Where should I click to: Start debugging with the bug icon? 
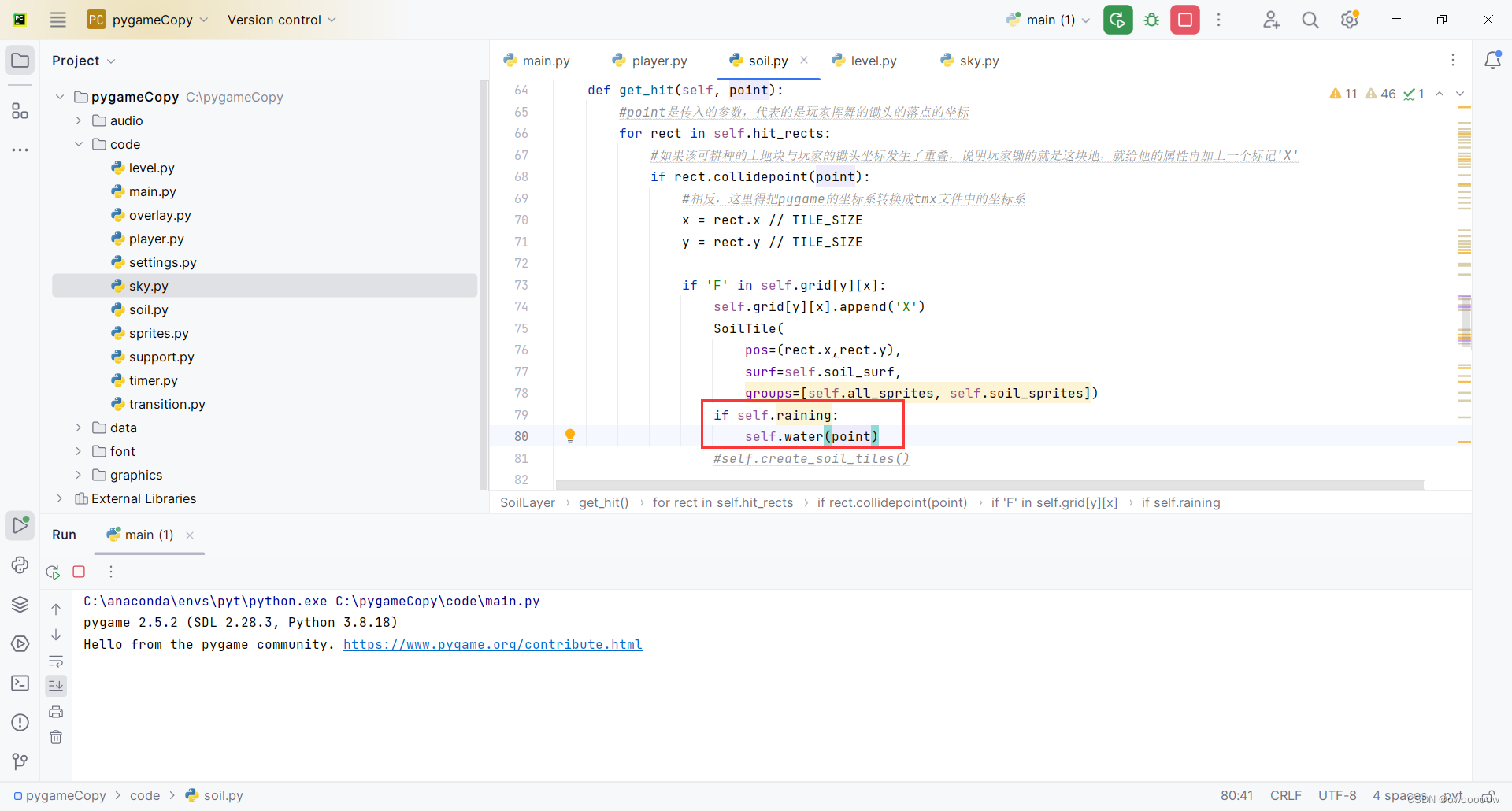click(1152, 20)
